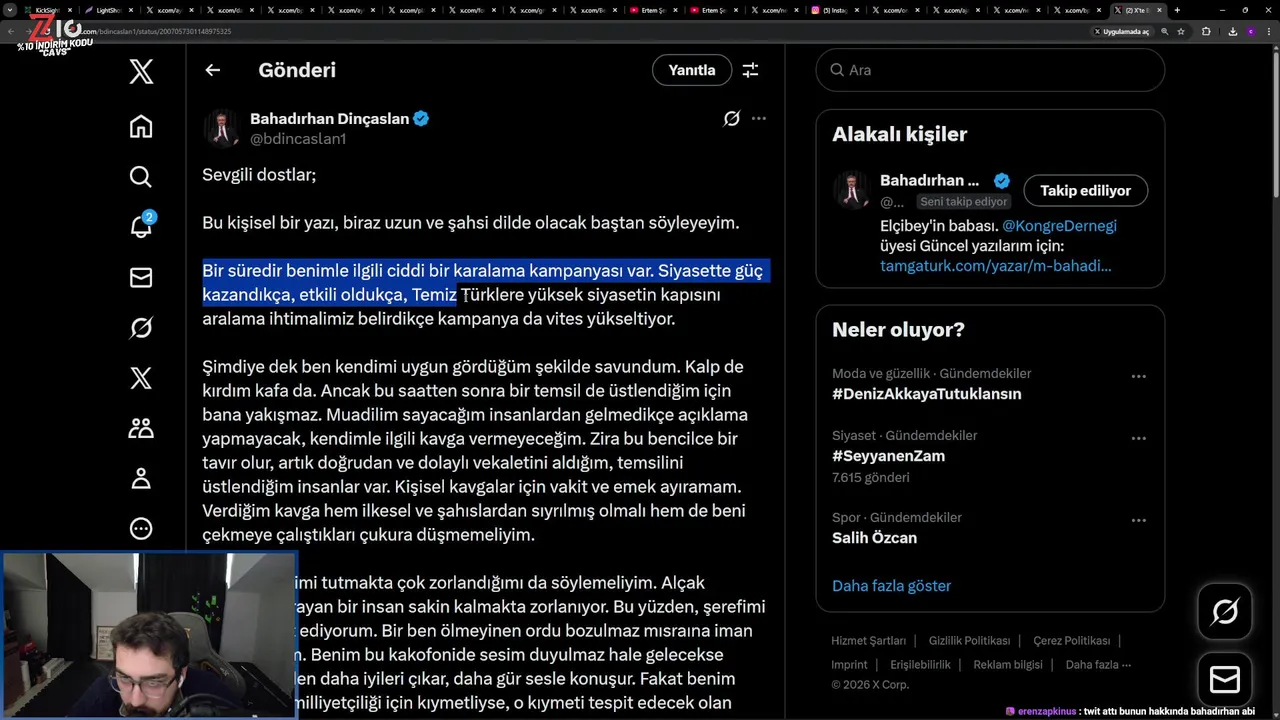Open Profile person icon in sidebar

141,478
